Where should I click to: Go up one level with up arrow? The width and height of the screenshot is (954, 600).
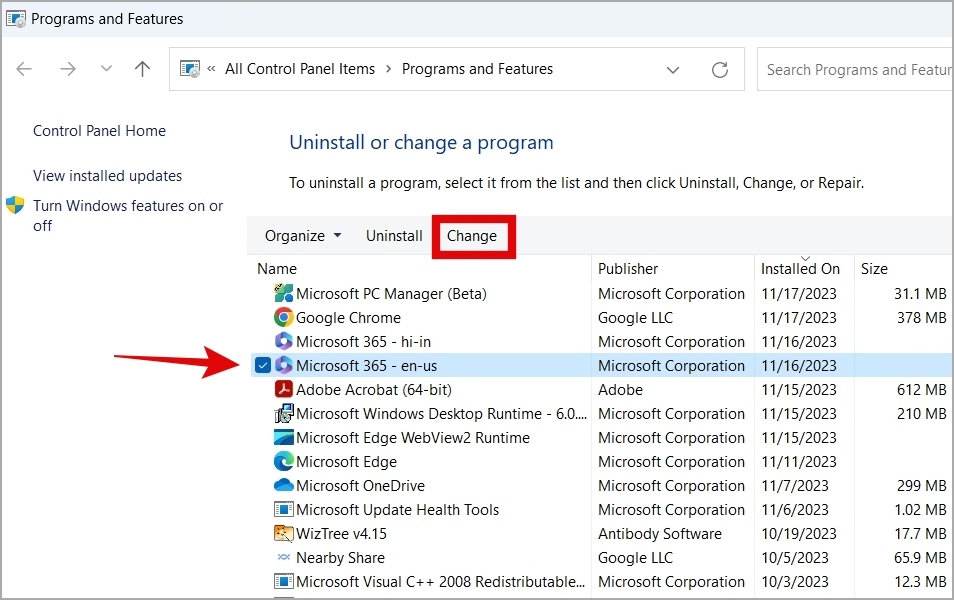point(142,69)
